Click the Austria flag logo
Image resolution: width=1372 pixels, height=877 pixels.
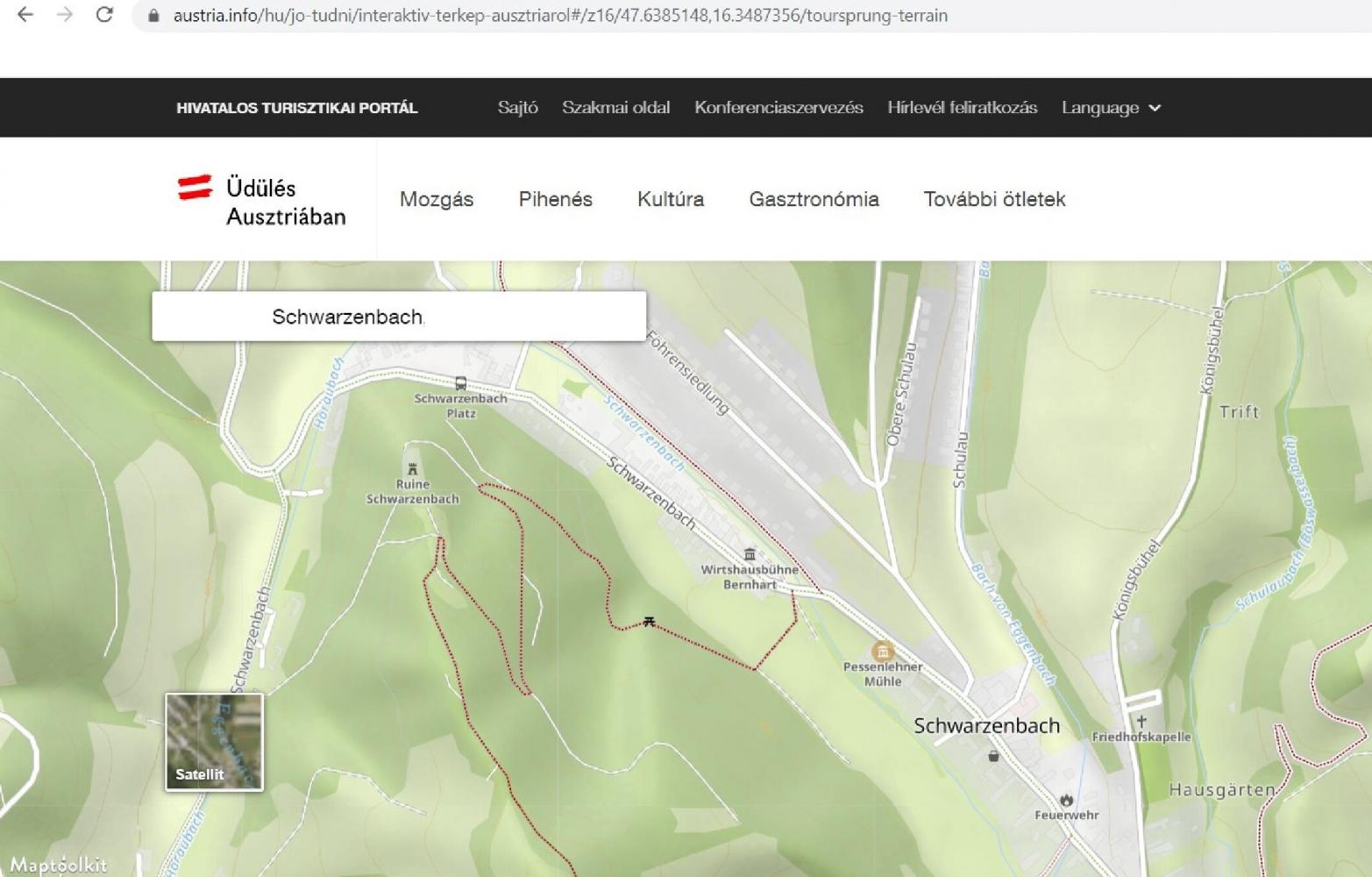click(195, 187)
